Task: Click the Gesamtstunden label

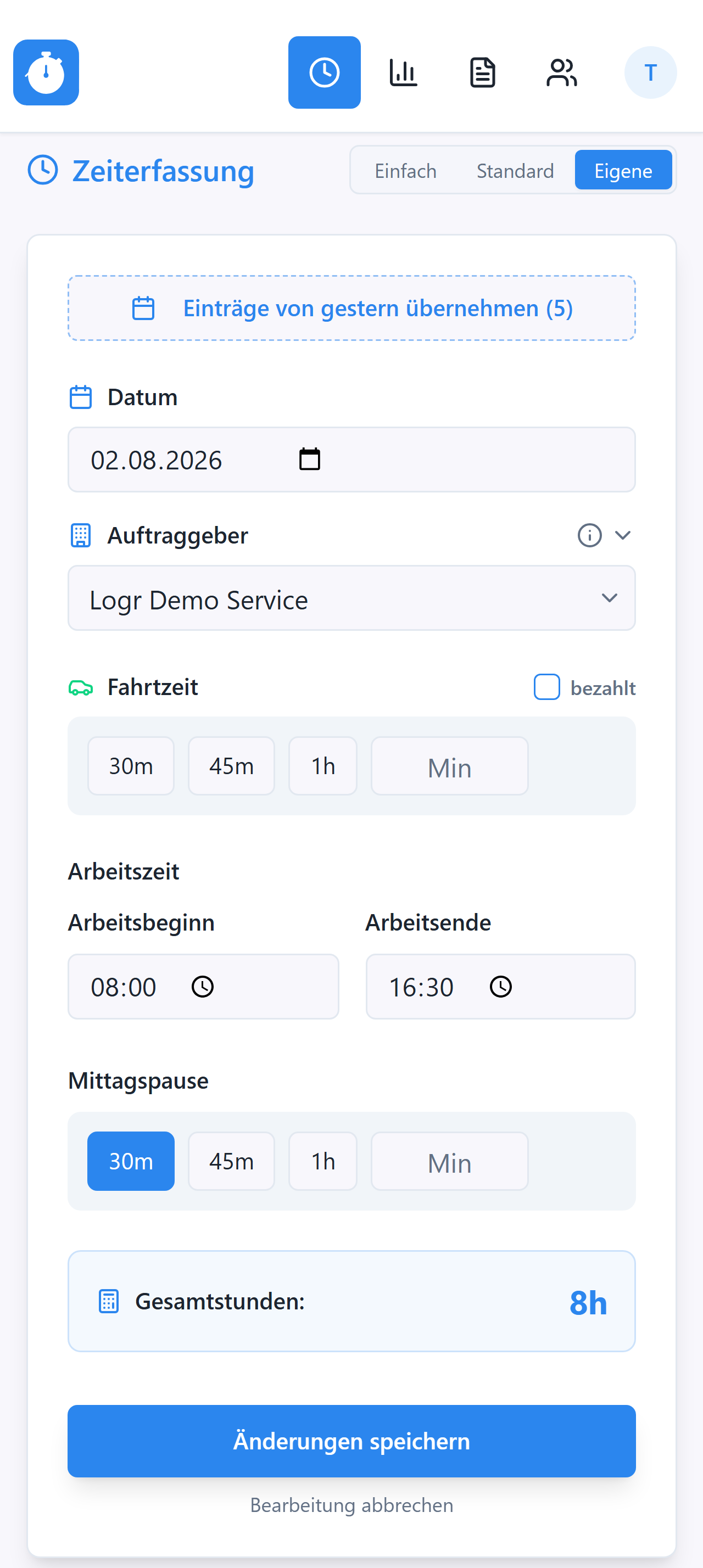Action: (x=220, y=1301)
